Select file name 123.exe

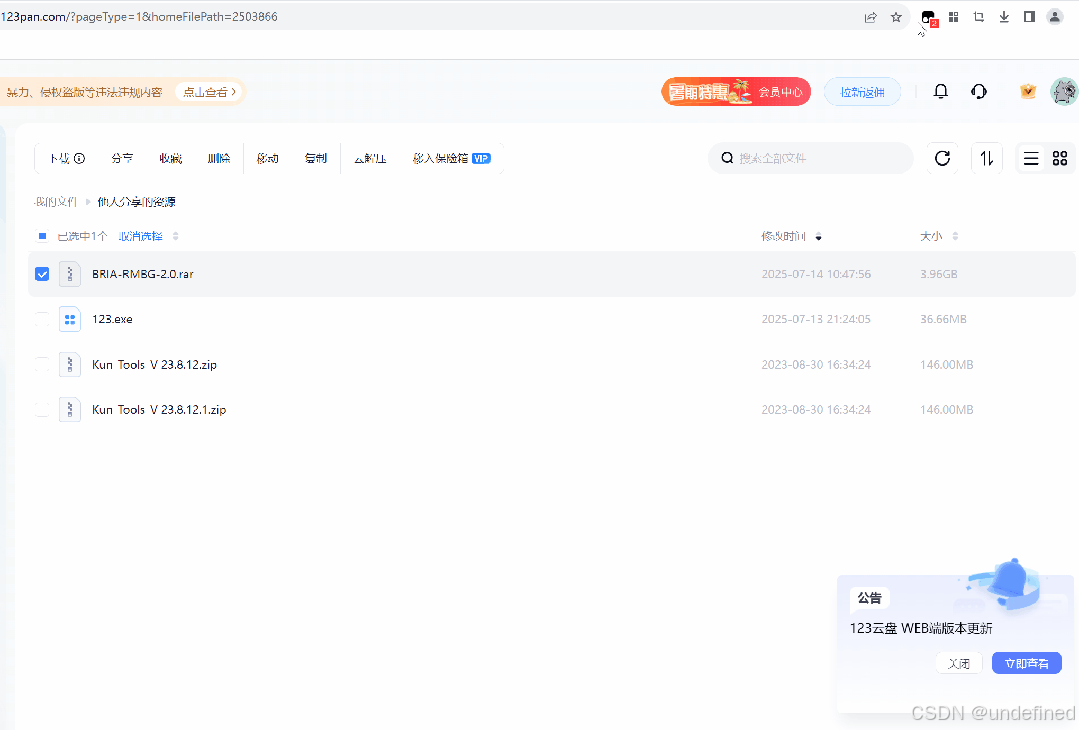[x=112, y=319]
